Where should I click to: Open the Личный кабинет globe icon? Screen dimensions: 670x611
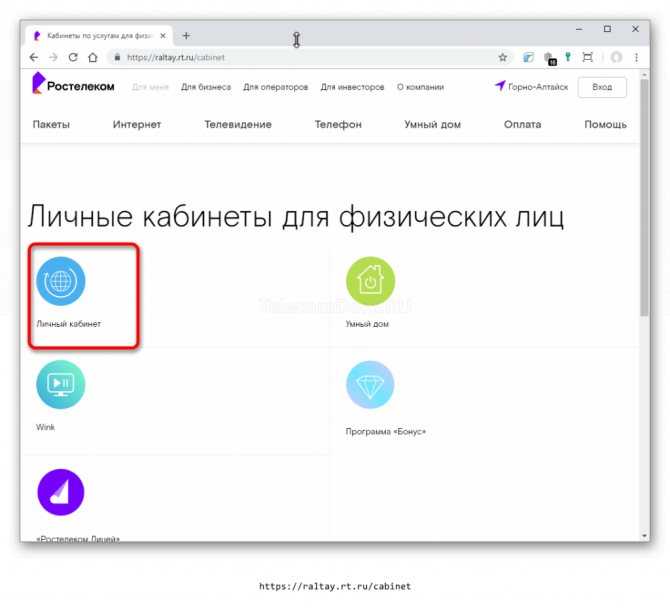(61, 281)
